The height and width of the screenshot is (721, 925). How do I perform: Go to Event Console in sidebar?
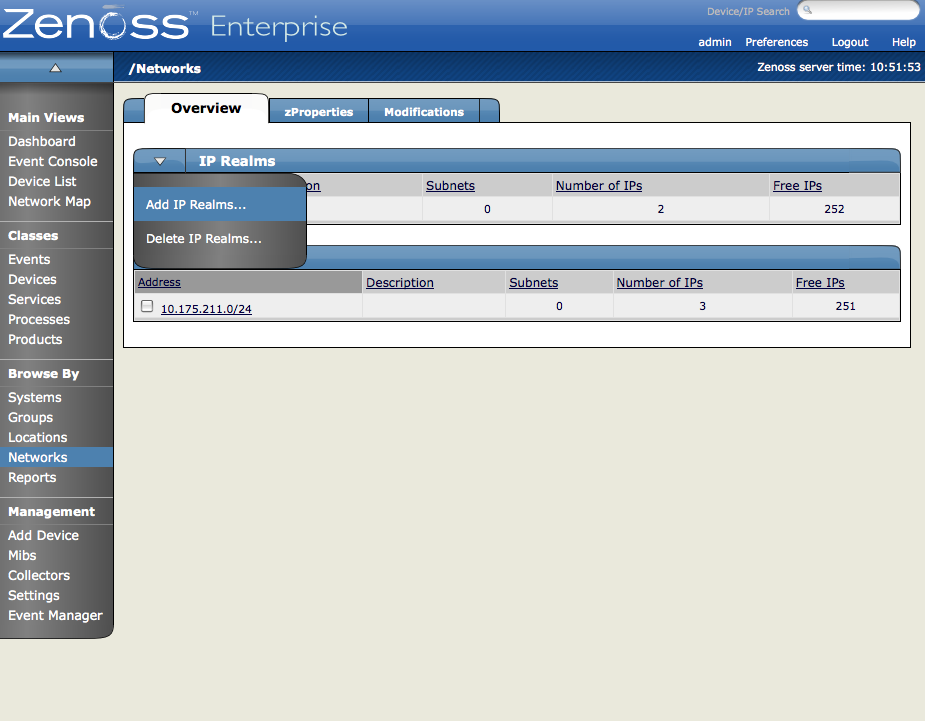tap(53, 161)
